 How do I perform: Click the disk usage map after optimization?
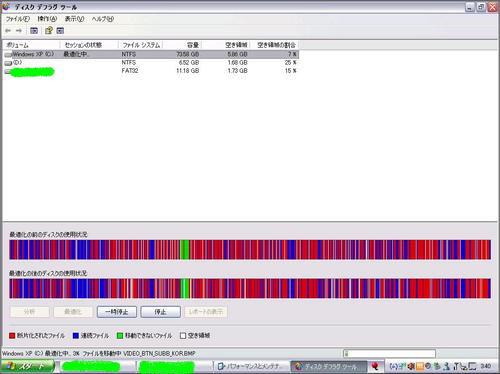pos(250,289)
